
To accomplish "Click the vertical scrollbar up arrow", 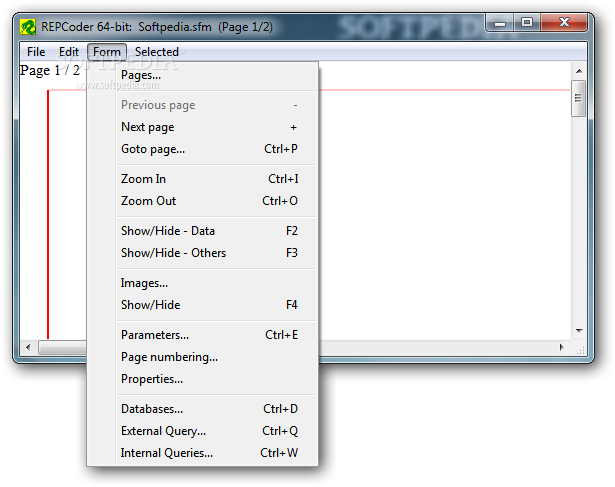I will point(579,71).
